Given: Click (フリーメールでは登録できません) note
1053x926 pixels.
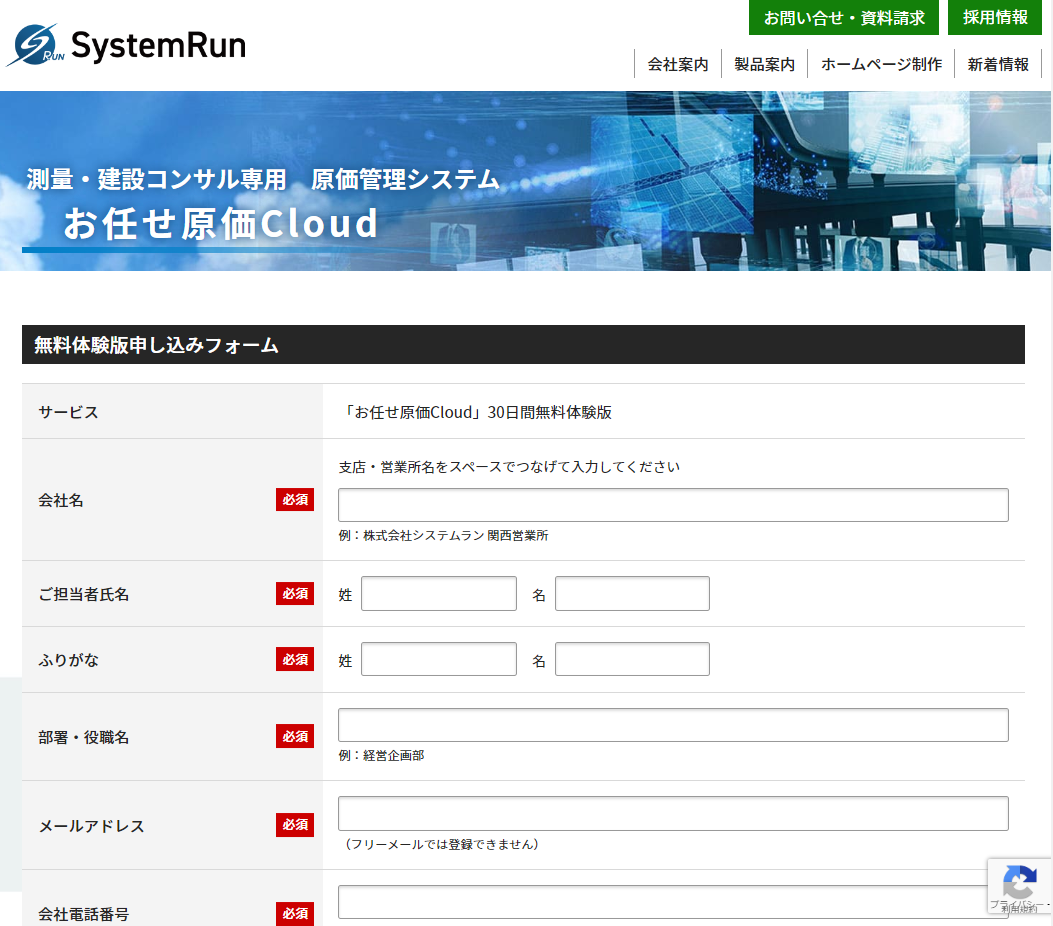Looking at the screenshot, I should pyautogui.click(x=441, y=845).
